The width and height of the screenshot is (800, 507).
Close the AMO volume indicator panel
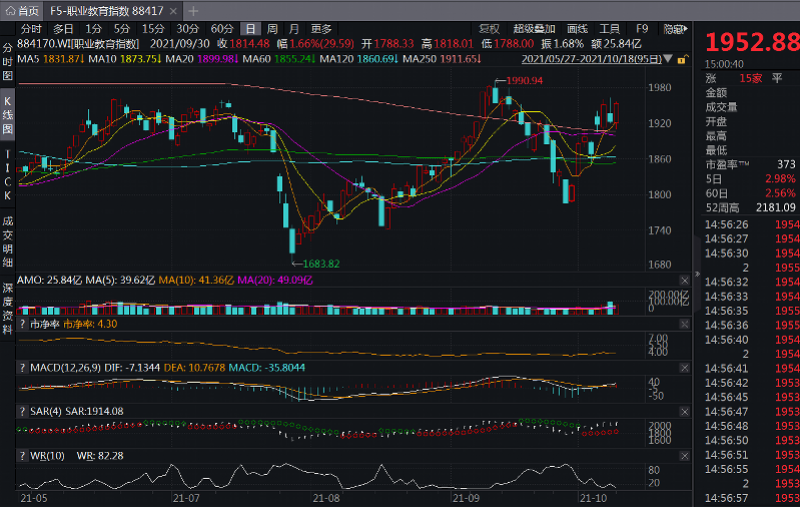[685, 281]
